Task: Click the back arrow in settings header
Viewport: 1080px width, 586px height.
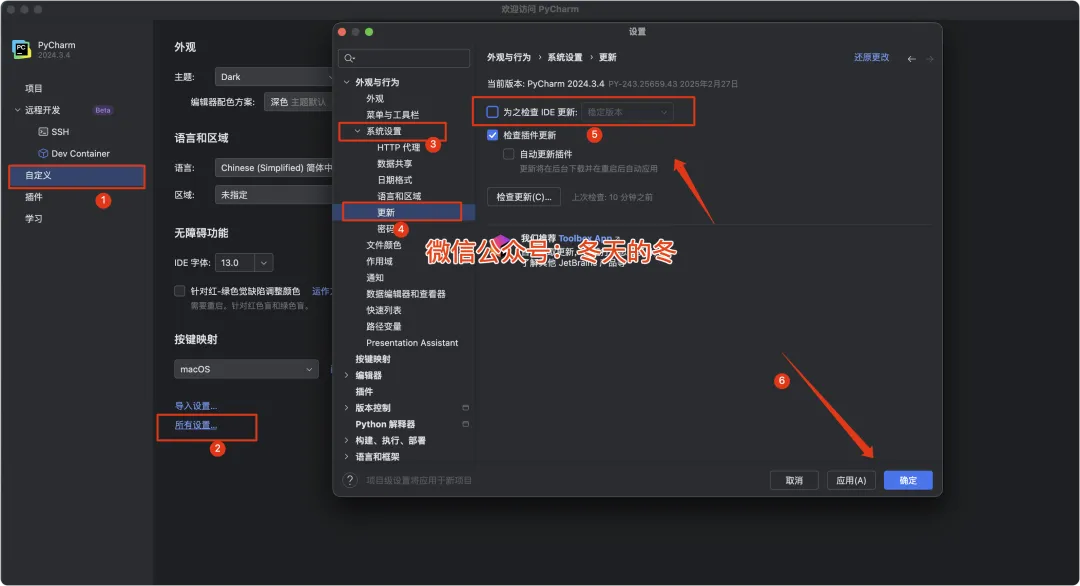Action: (x=911, y=59)
